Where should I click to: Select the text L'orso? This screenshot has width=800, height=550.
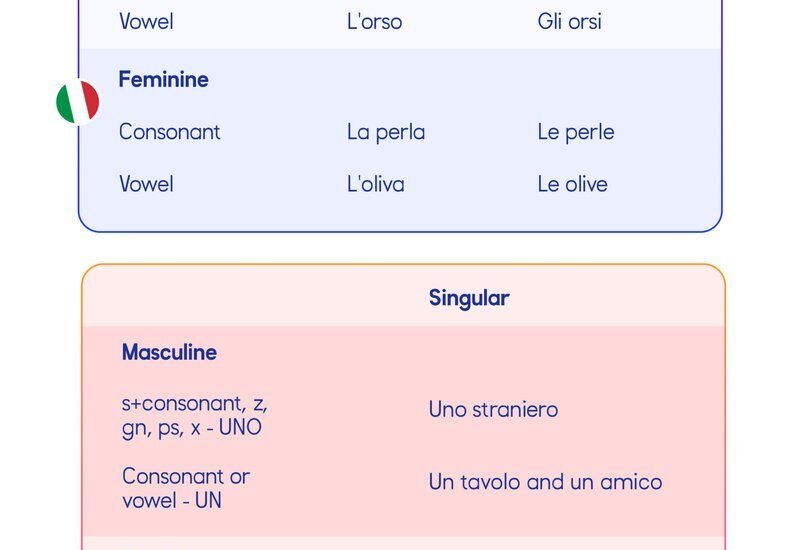click(374, 21)
